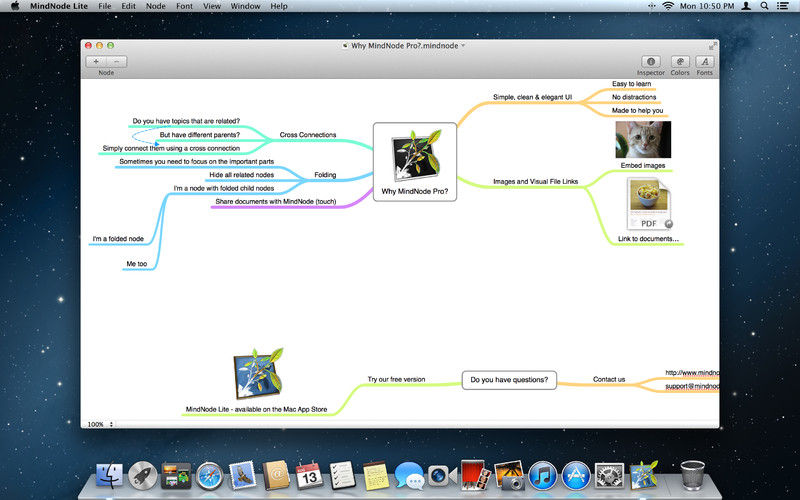Viewport: 800px width, 500px height.
Task: Select the 'Folding' node
Action: (x=325, y=175)
